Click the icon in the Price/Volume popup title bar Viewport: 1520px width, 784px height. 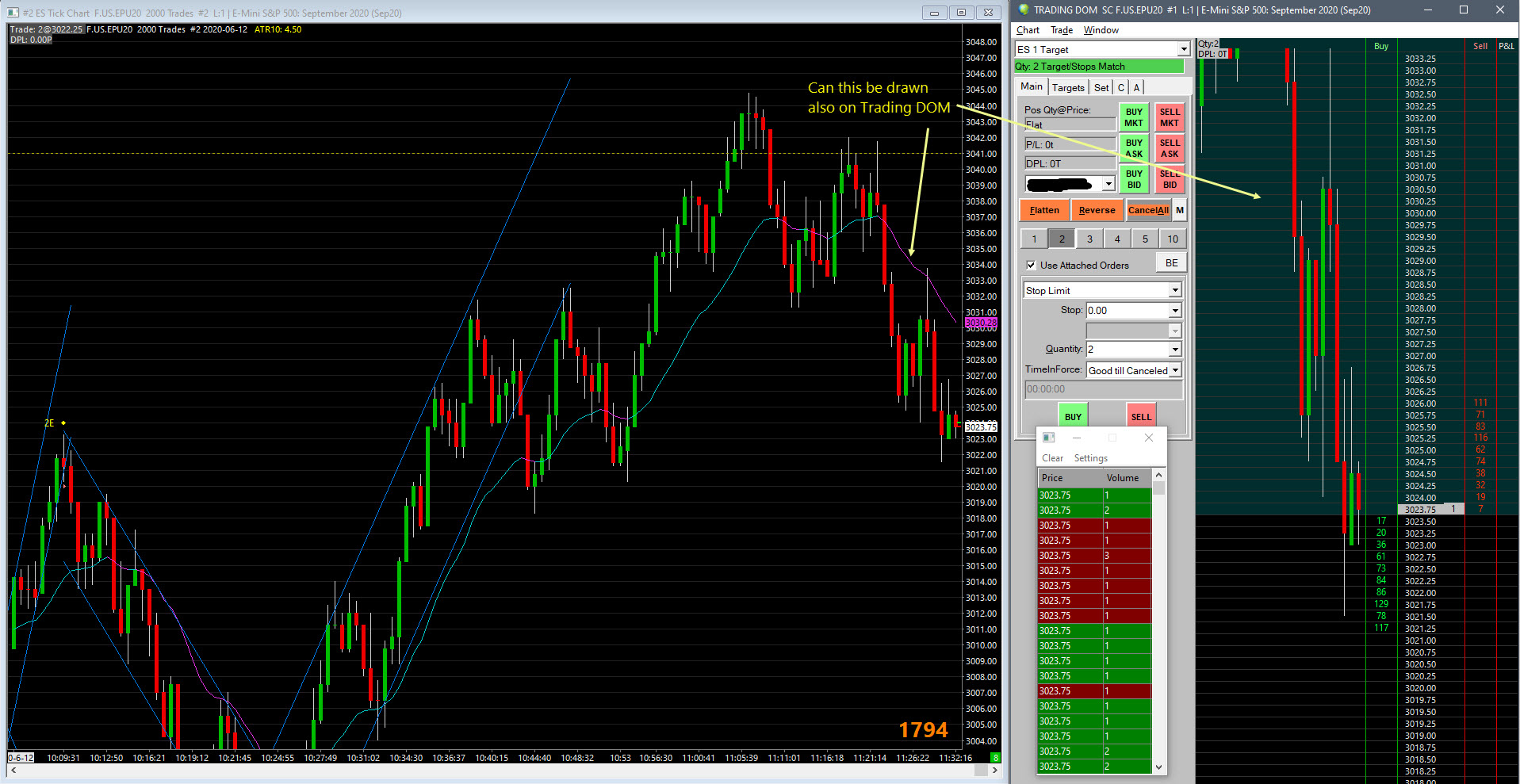(x=1048, y=438)
